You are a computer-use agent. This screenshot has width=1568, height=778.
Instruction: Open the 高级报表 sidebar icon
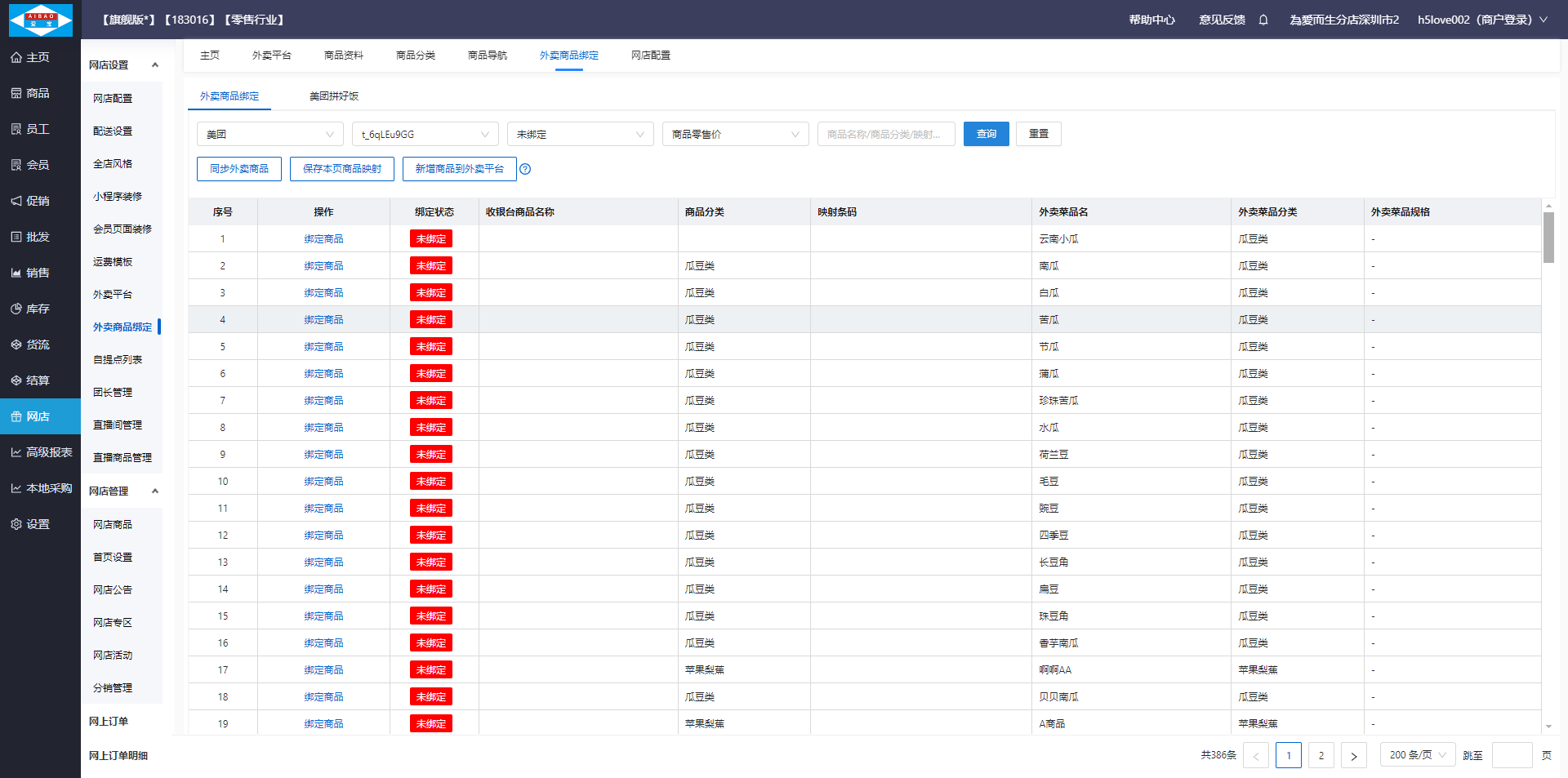pyautogui.click(x=16, y=452)
